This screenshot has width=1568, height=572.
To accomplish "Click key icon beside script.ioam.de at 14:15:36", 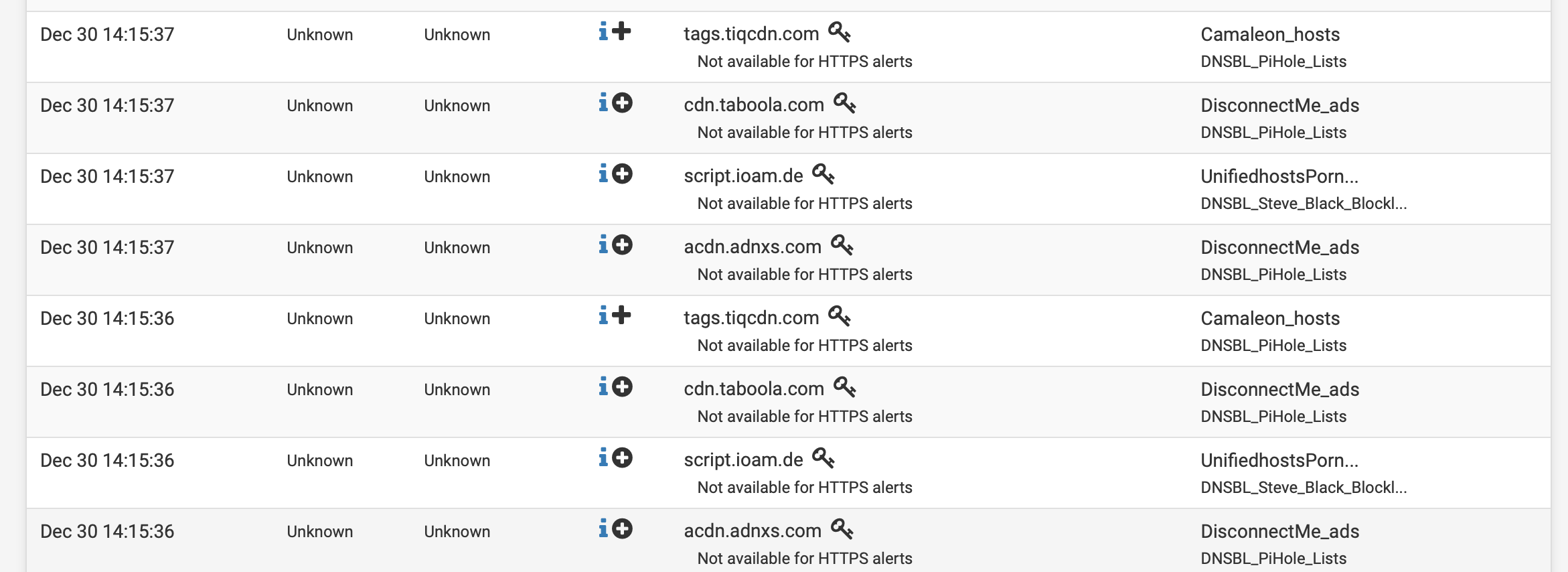I will [x=824, y=458].
